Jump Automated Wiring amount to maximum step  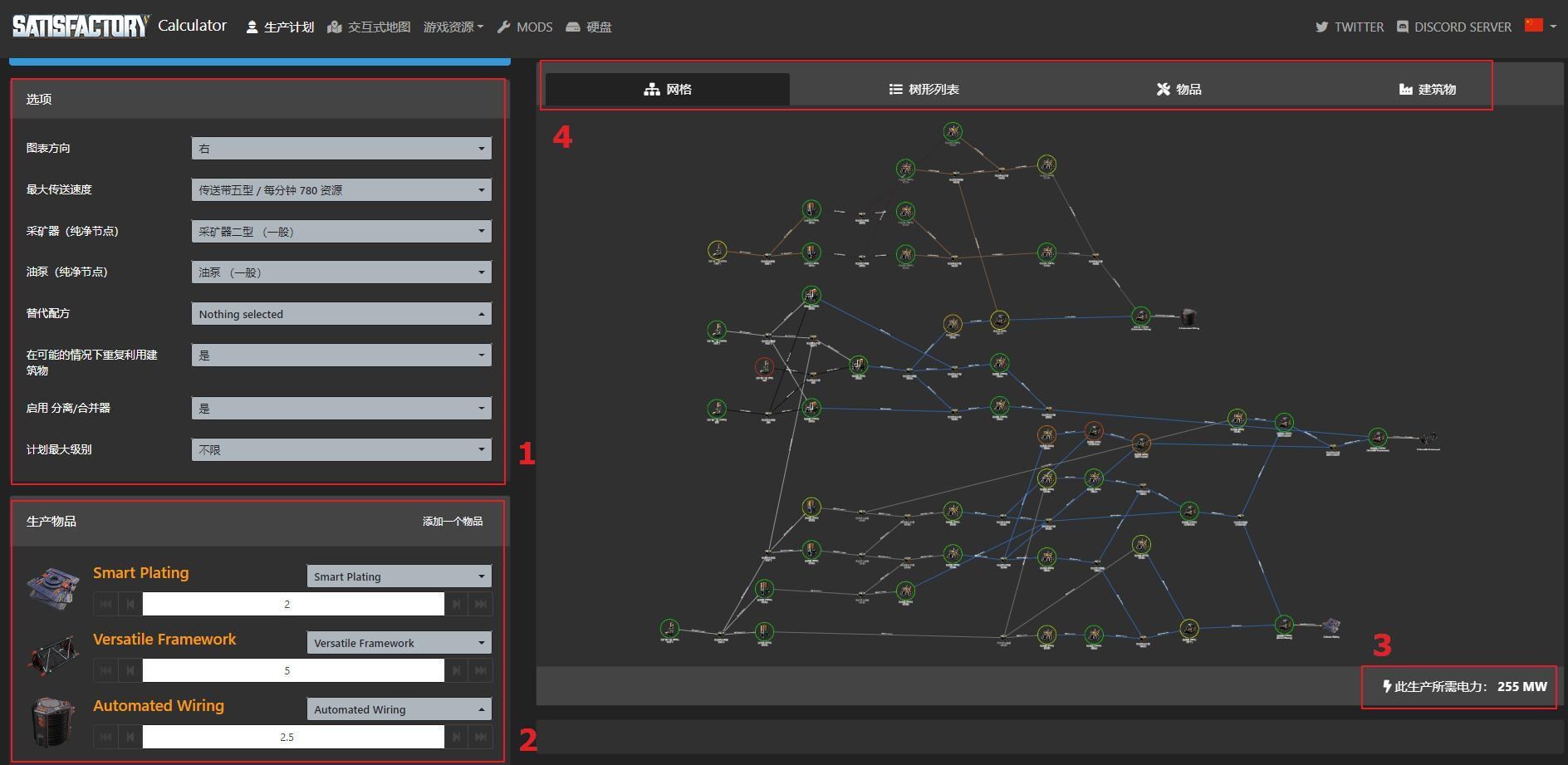pyautogui.click(x=481, y=737)
